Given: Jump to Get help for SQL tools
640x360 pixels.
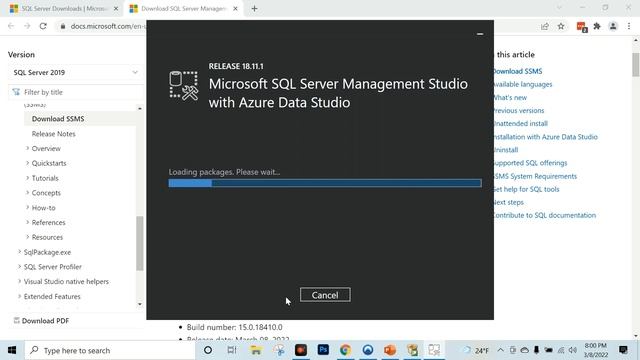Looking at the screenshot, I should point(526,189).
